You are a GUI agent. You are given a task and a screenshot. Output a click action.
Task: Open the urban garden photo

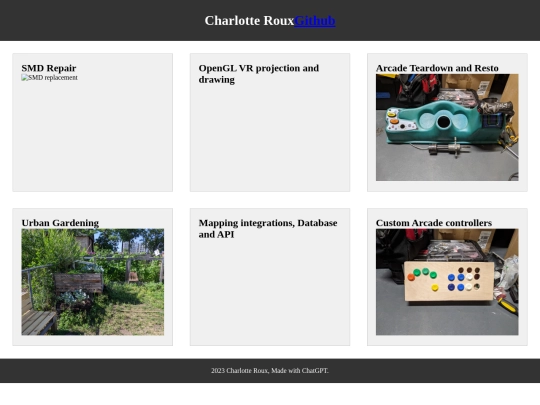(93, 282)
